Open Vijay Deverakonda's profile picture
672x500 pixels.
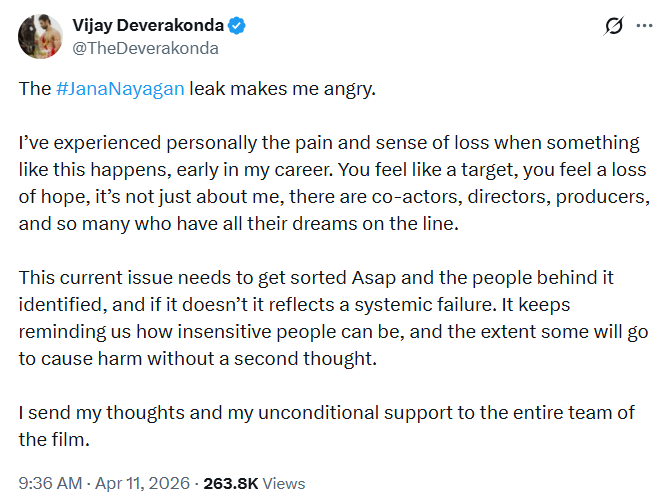pos(40,36)
